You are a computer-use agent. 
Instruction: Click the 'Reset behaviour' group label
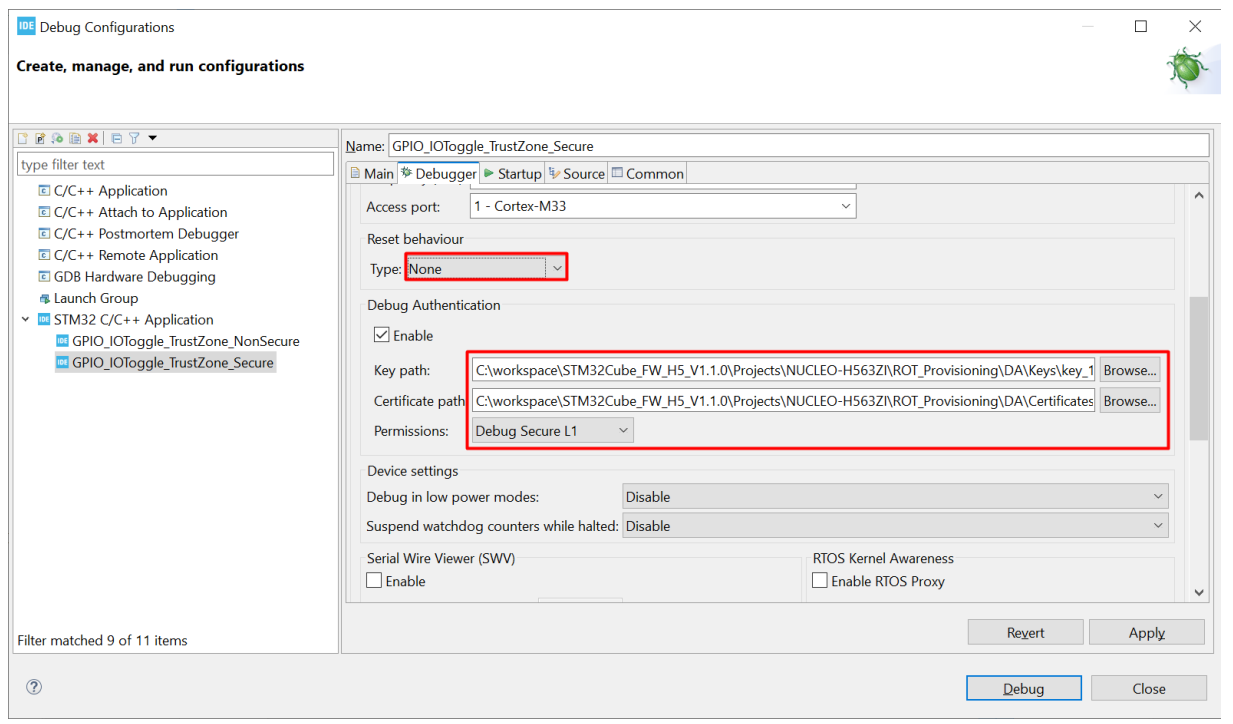415,239
